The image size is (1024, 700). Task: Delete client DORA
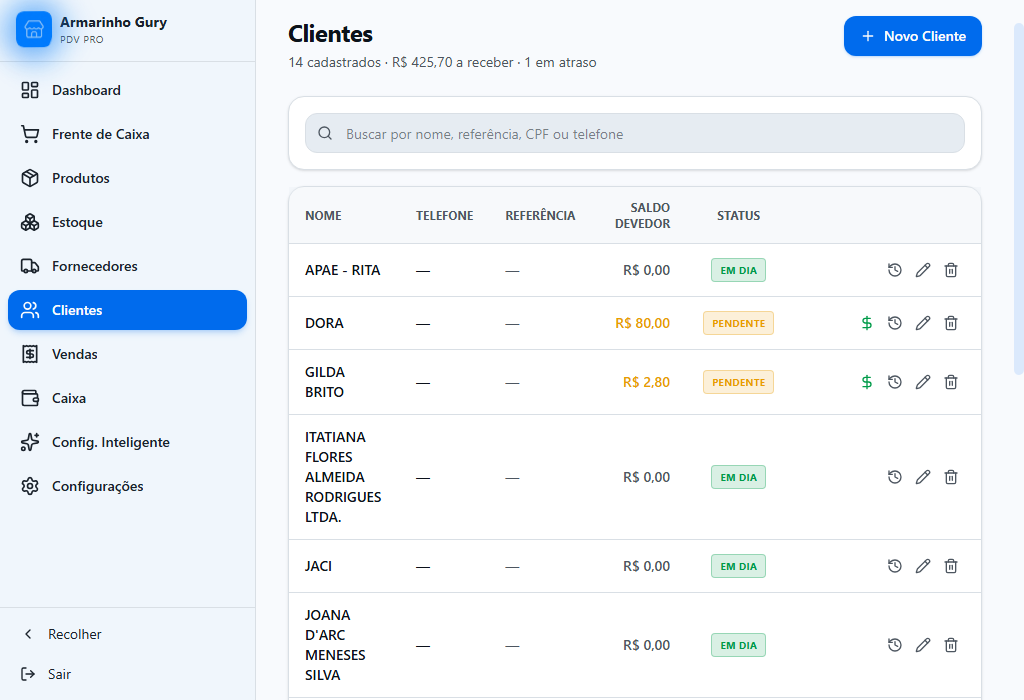click(x=951, y=323)
